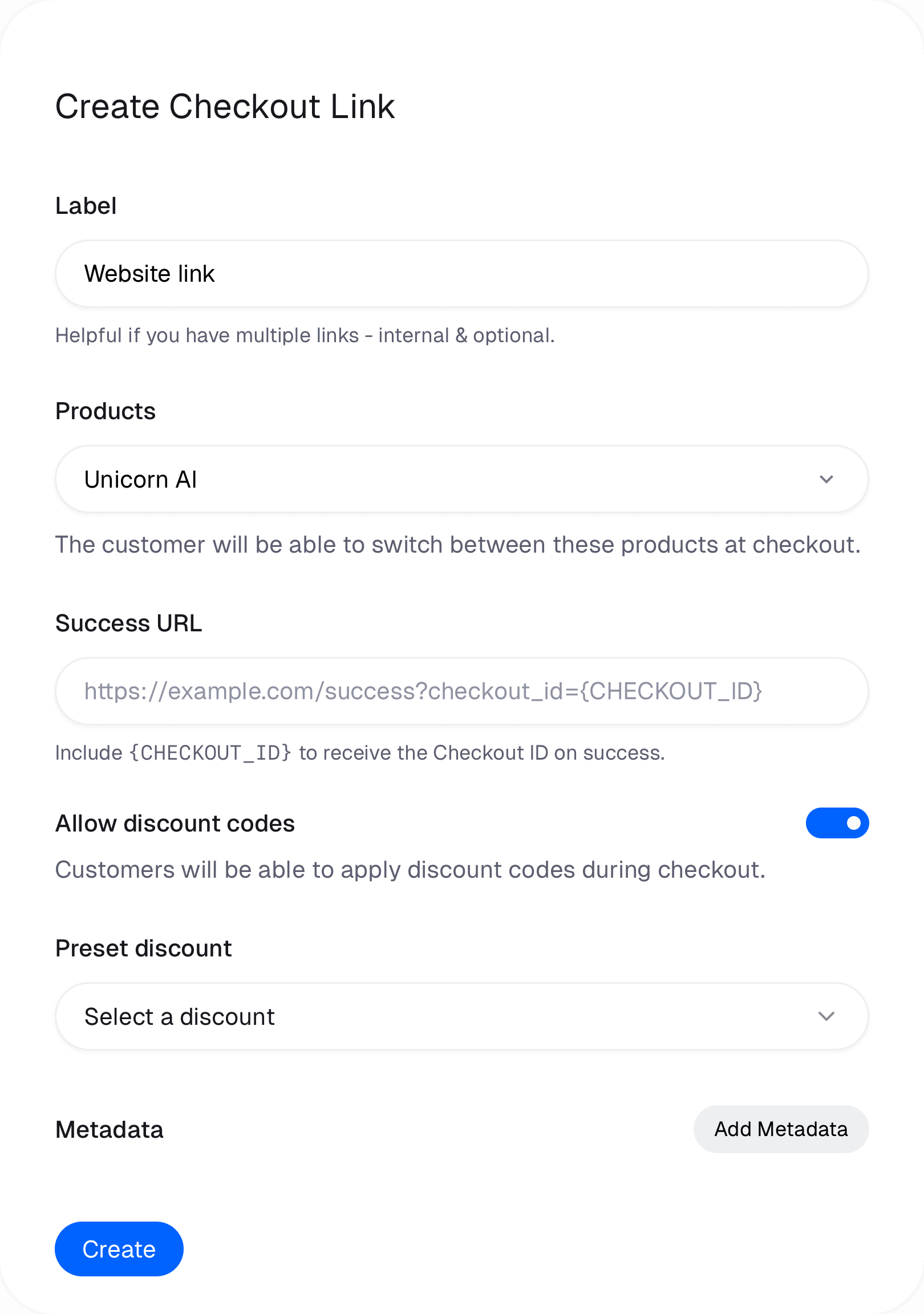
Task: Click the chevron icon in Preset discount selector
Action: [x=826, y=1016]
